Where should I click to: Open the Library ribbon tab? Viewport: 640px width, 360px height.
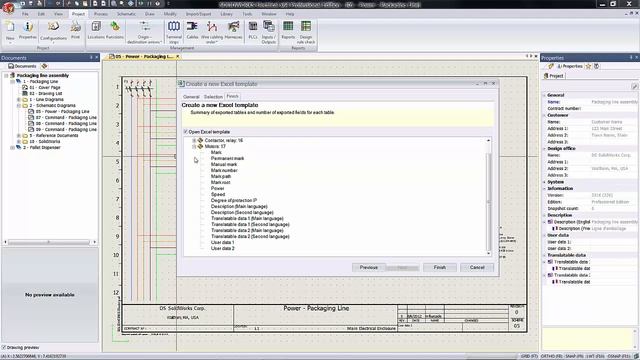226,14
